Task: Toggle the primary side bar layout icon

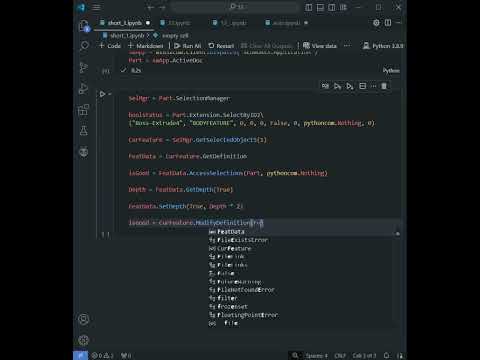Action: pyautogui.click(x=309, y=7)
